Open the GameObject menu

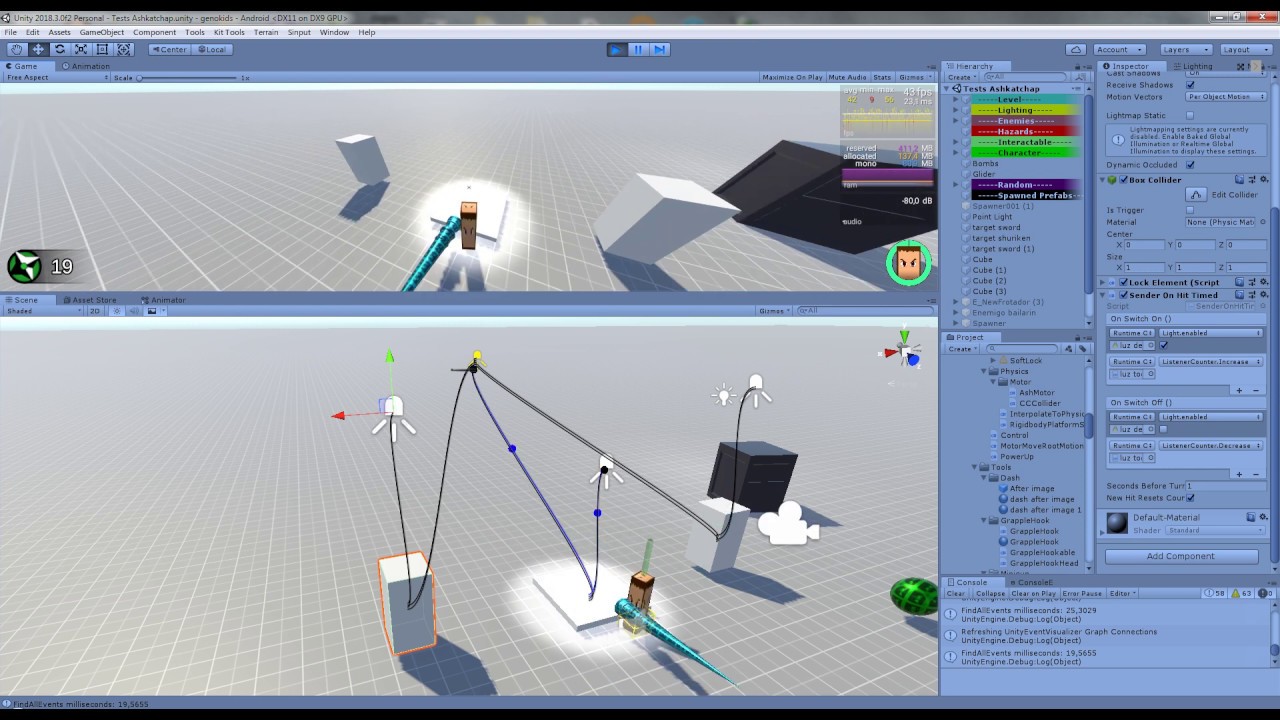point(102,32)
